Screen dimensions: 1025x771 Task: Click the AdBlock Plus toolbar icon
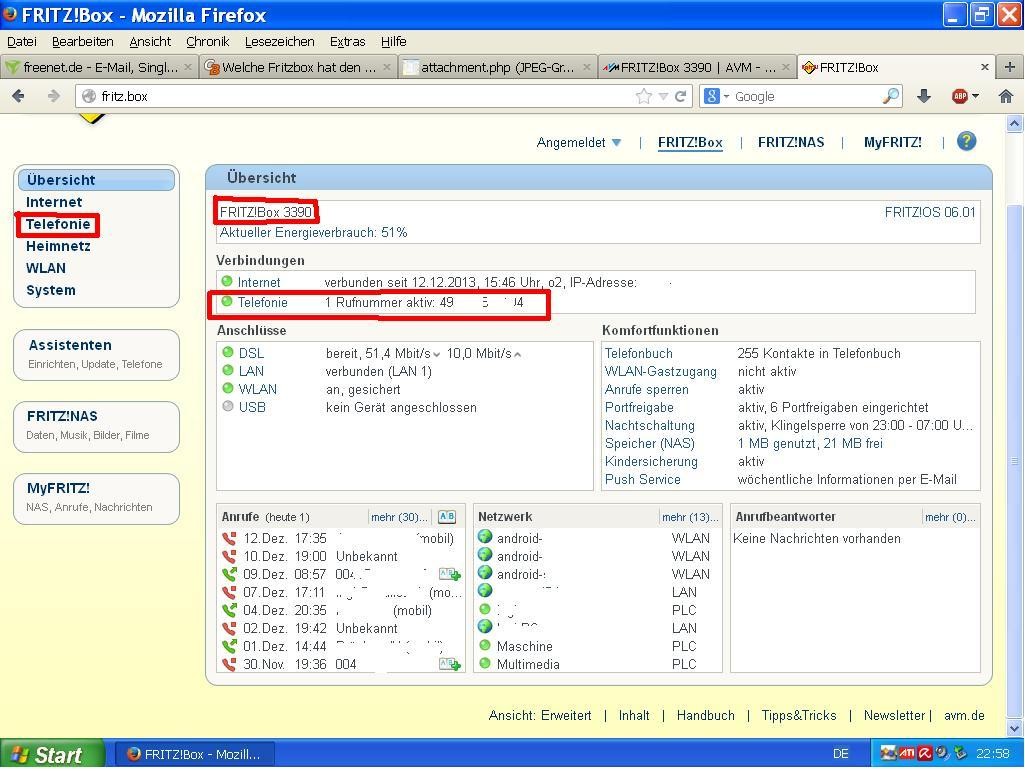[960, 96]
